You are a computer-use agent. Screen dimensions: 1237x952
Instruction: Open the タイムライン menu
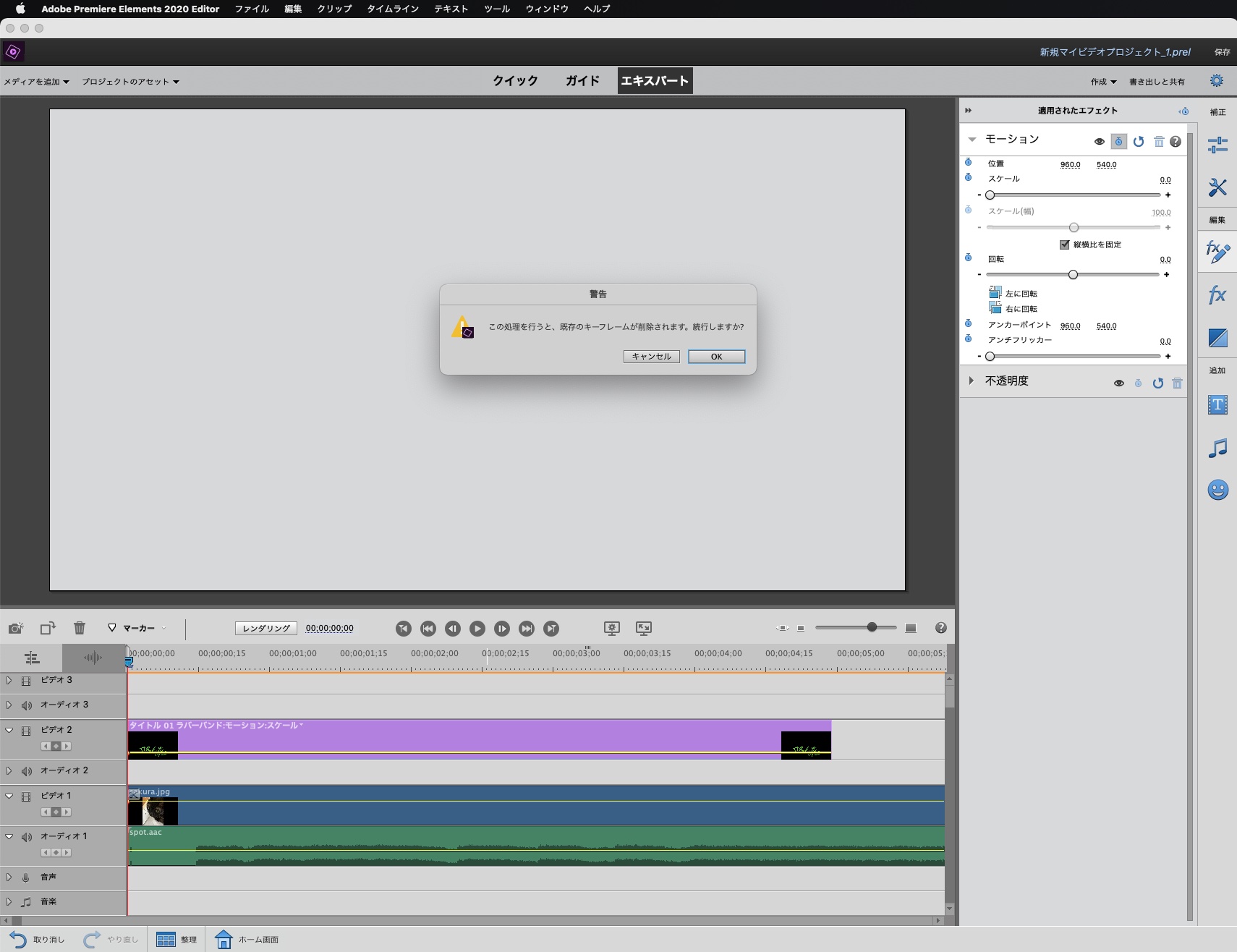[393, 9]
